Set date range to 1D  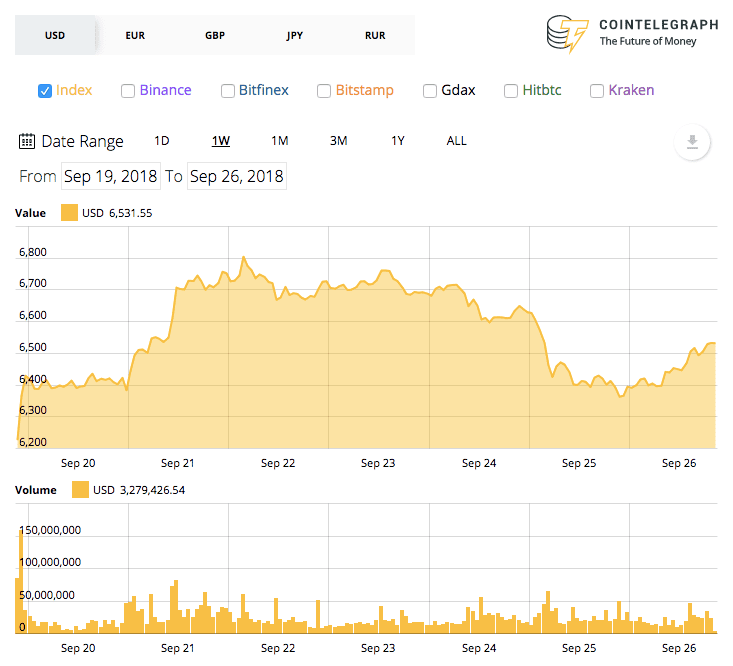point(162,141)
